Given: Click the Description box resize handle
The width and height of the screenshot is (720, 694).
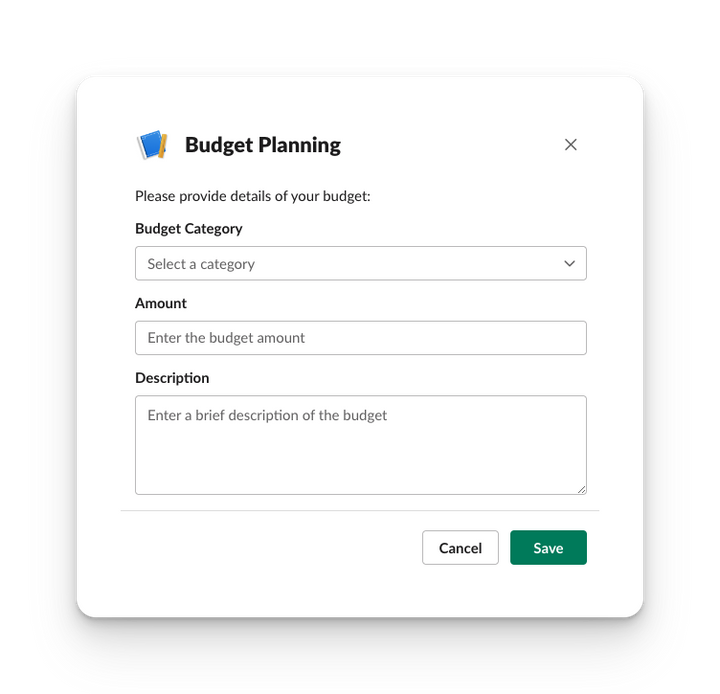Looking at the screenshot, I should [x=581, y=489].
